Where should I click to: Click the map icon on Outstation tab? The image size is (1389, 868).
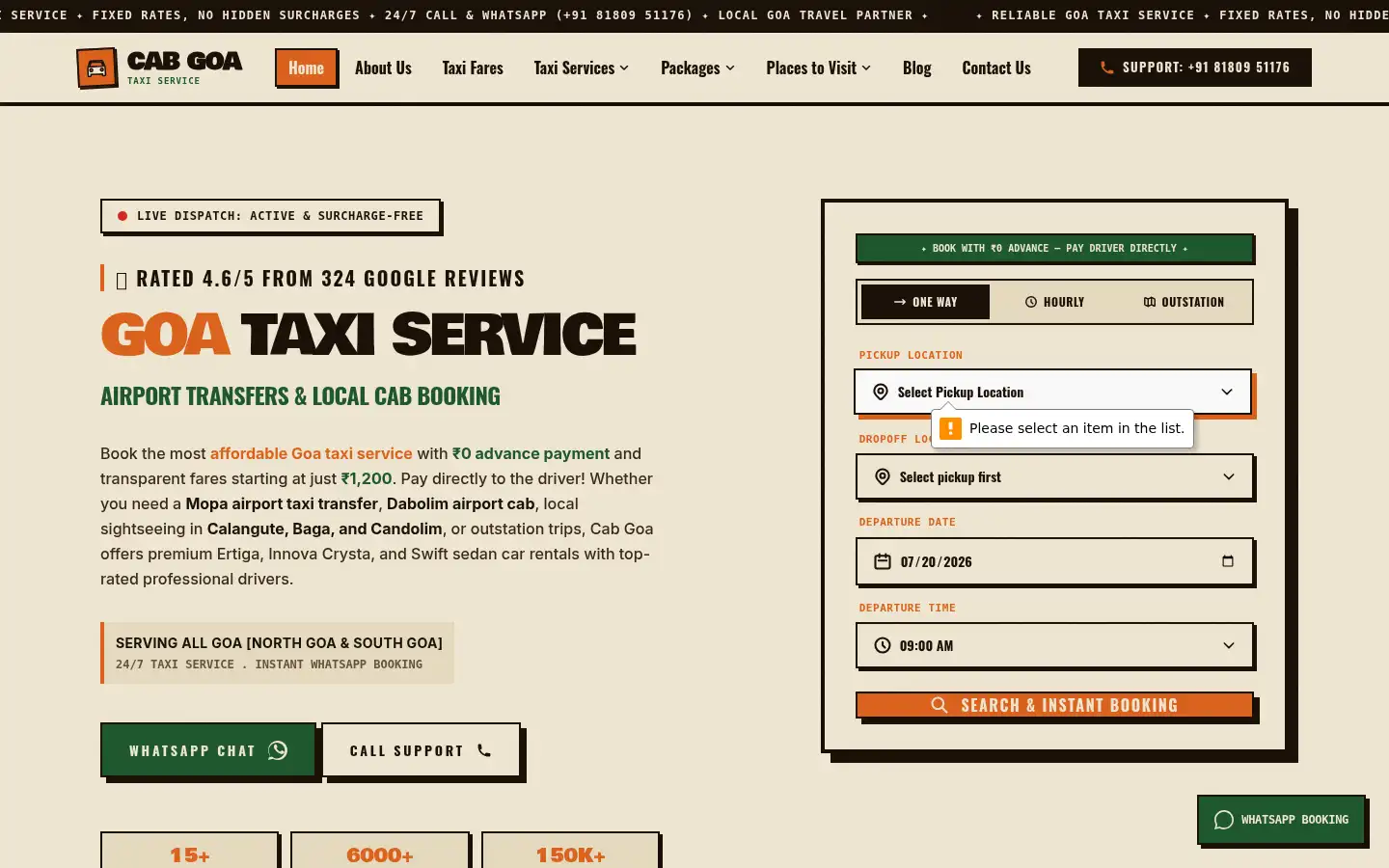[1150, 302]
